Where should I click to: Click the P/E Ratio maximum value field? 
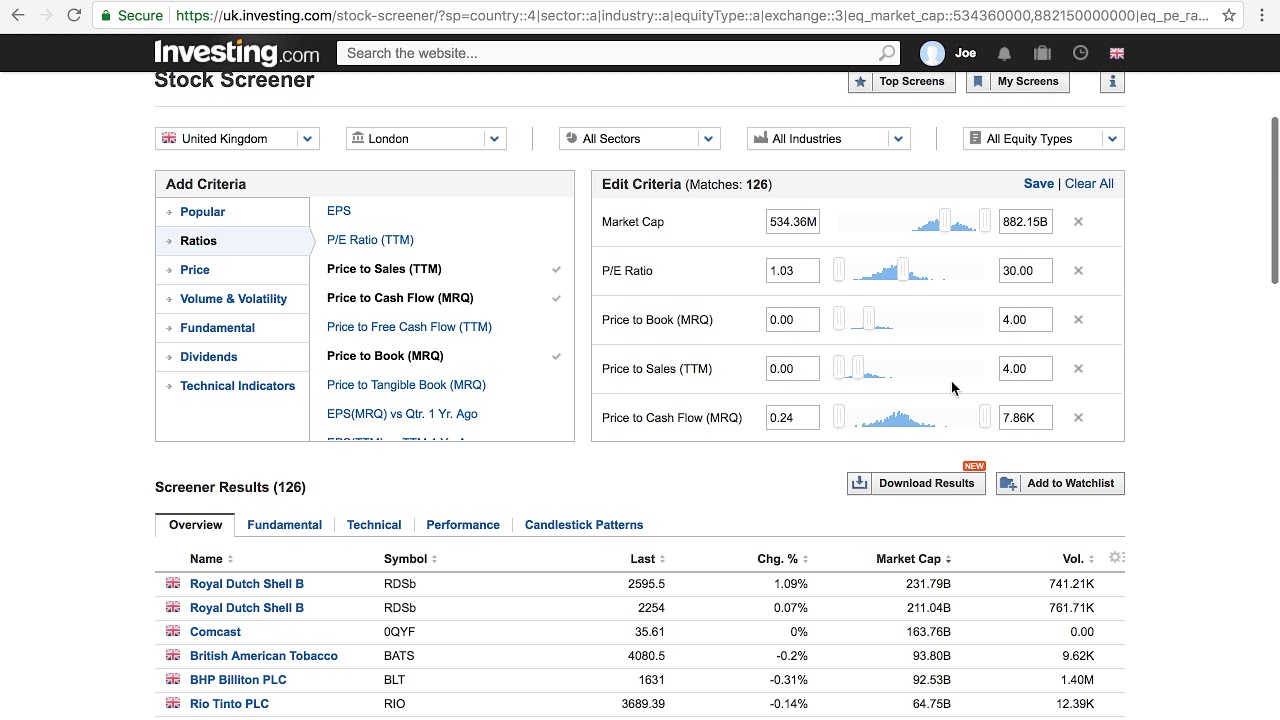(1025, 271)
